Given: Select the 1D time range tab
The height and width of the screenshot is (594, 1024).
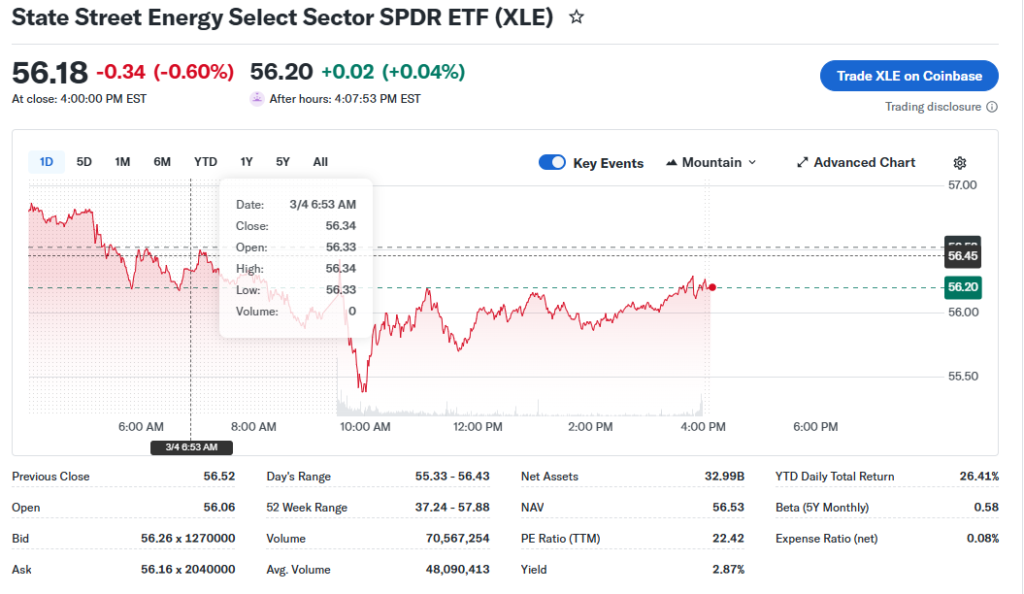Looking at the screenshot, I should [x=46, y=162].
